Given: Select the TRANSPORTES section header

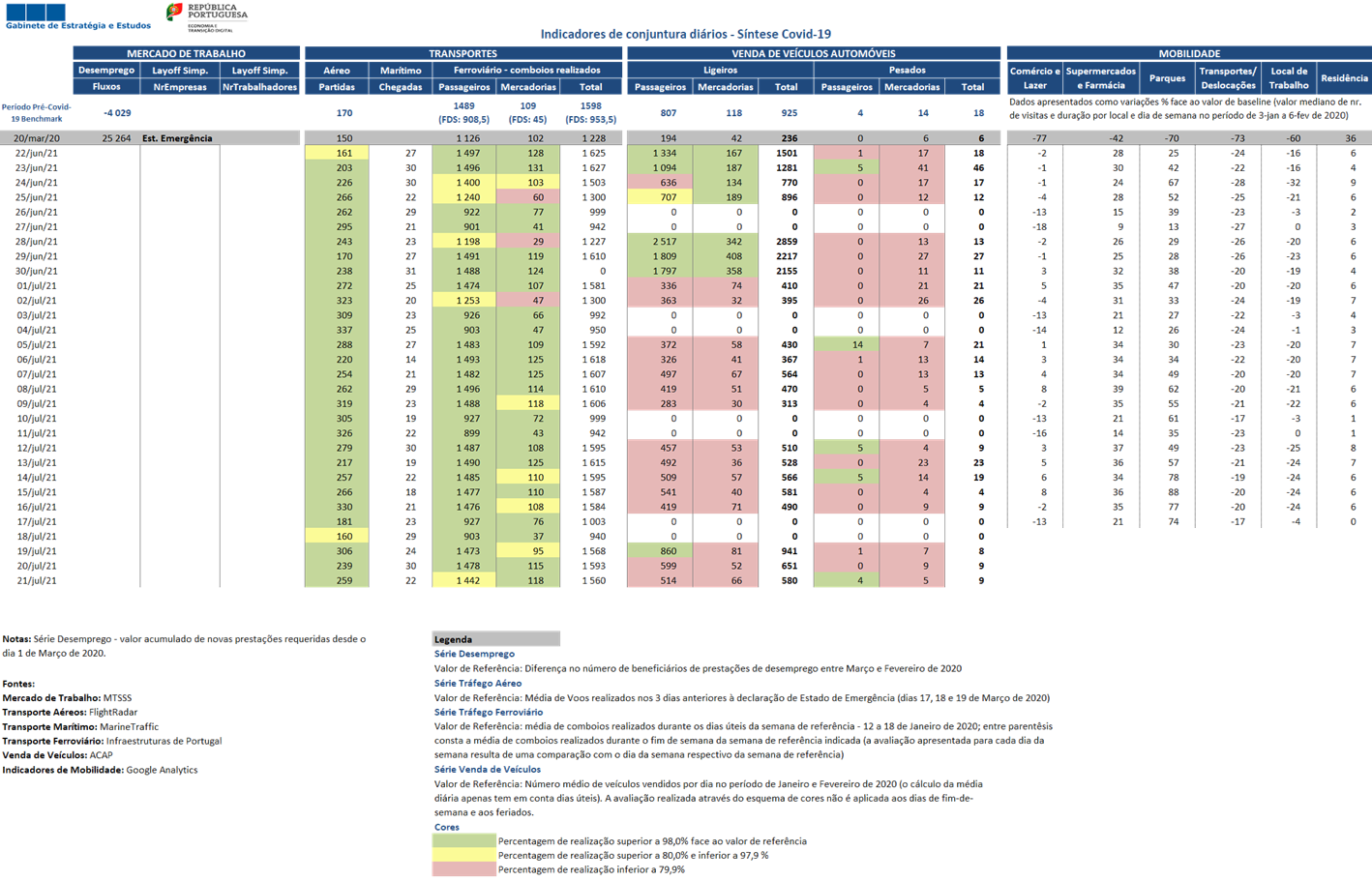Looking at the screenshot, I should pos(462,53).
